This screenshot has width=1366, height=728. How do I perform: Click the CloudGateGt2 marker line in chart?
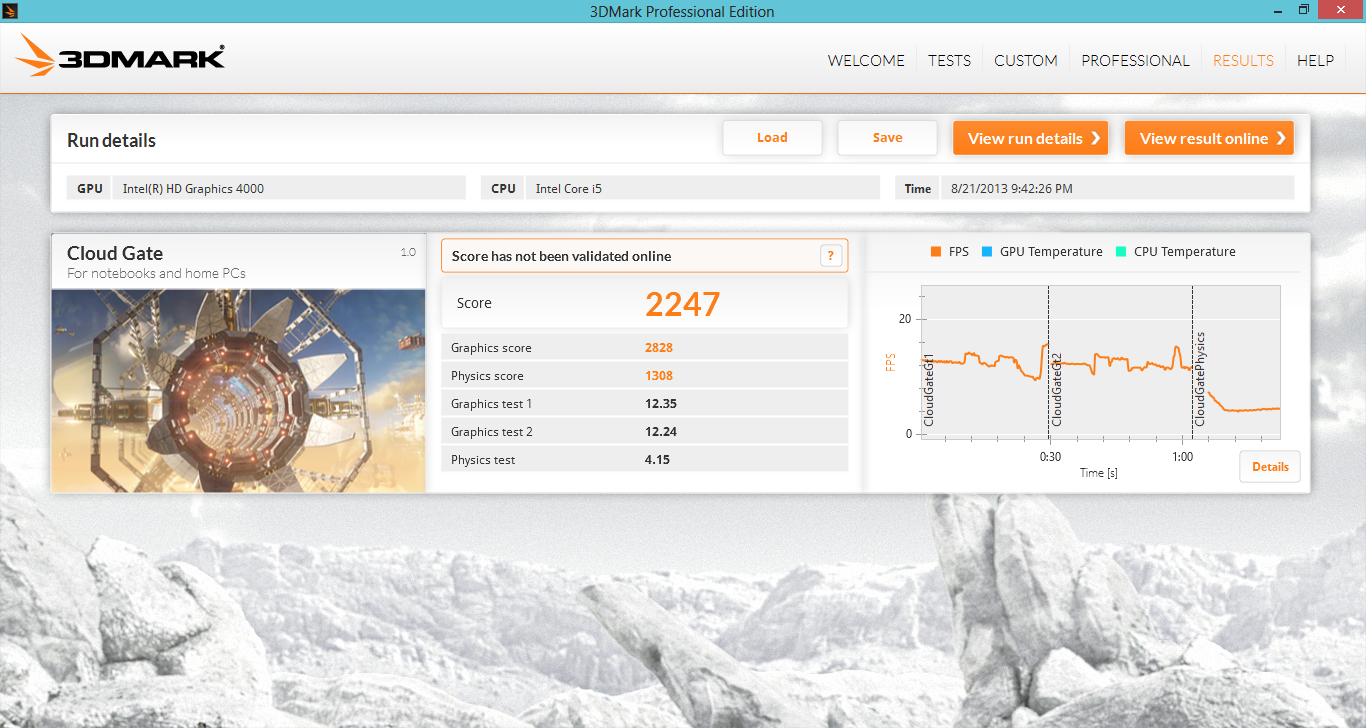coord(1048,362)
